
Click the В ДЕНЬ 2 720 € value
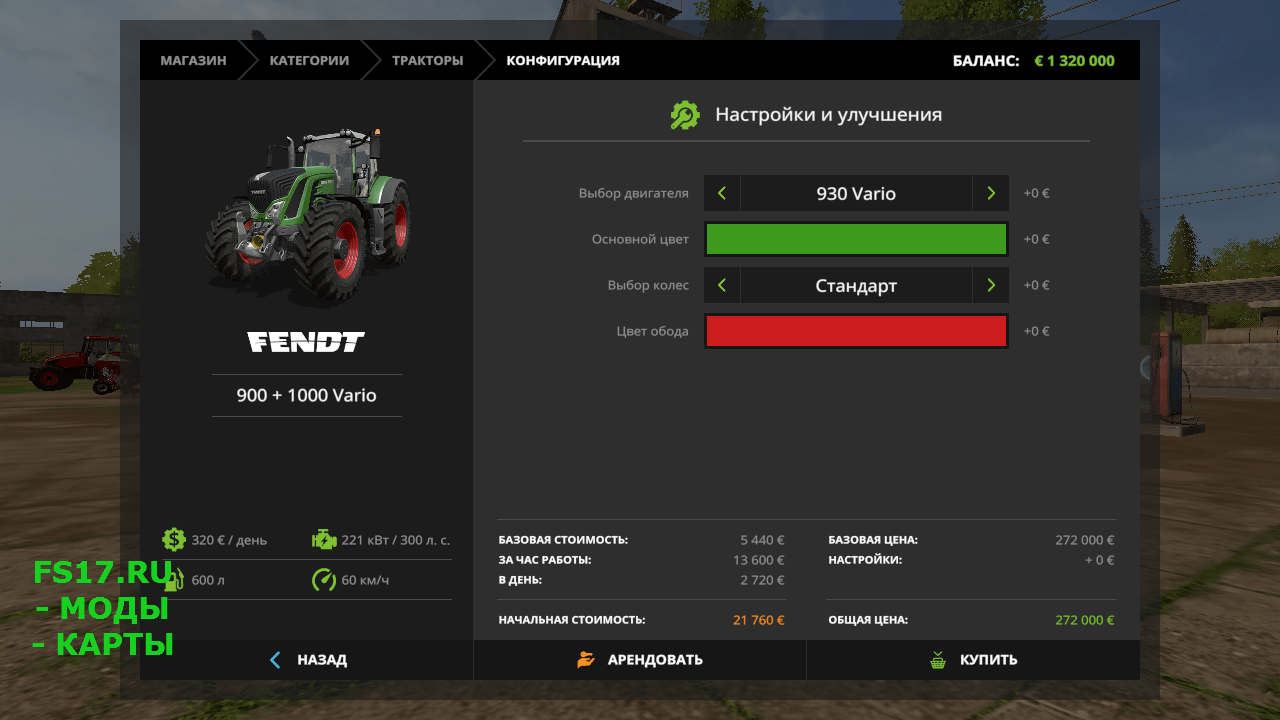(762, 580)
